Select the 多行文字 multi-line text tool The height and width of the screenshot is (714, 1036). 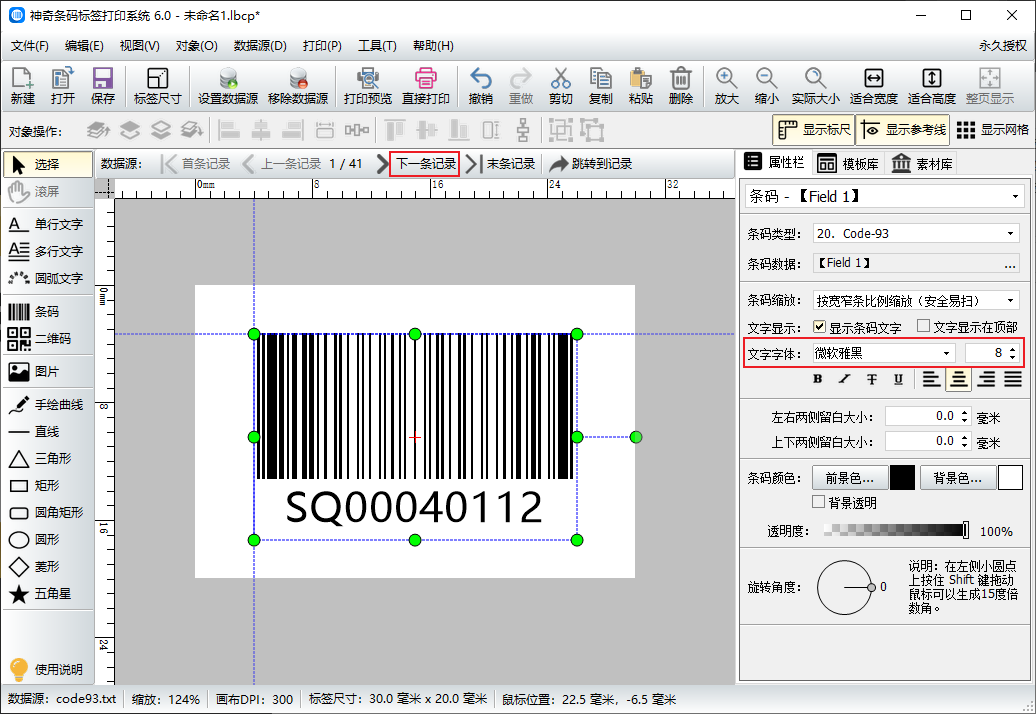click(46, 252)
